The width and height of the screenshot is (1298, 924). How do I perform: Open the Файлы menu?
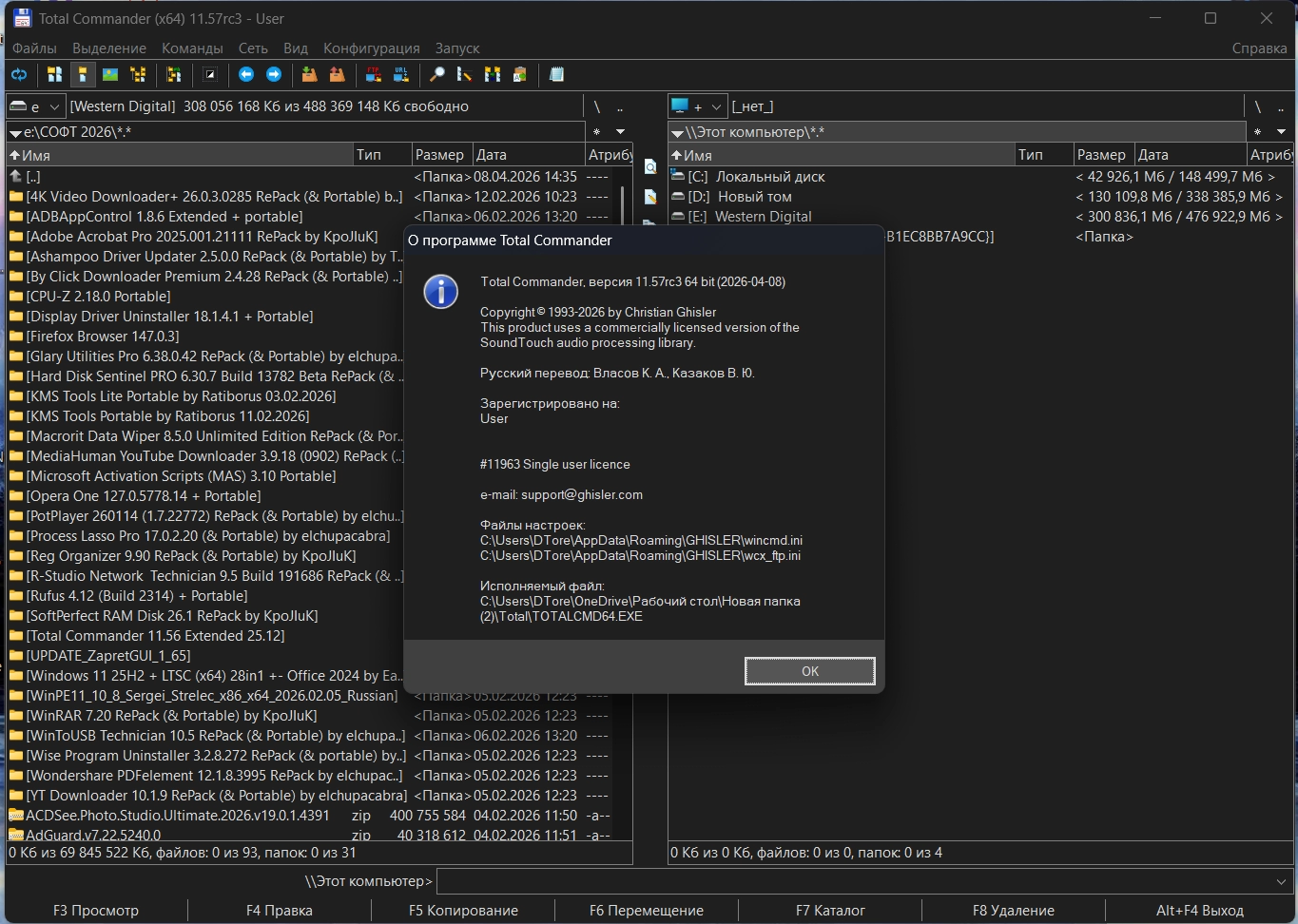(34, 48)
